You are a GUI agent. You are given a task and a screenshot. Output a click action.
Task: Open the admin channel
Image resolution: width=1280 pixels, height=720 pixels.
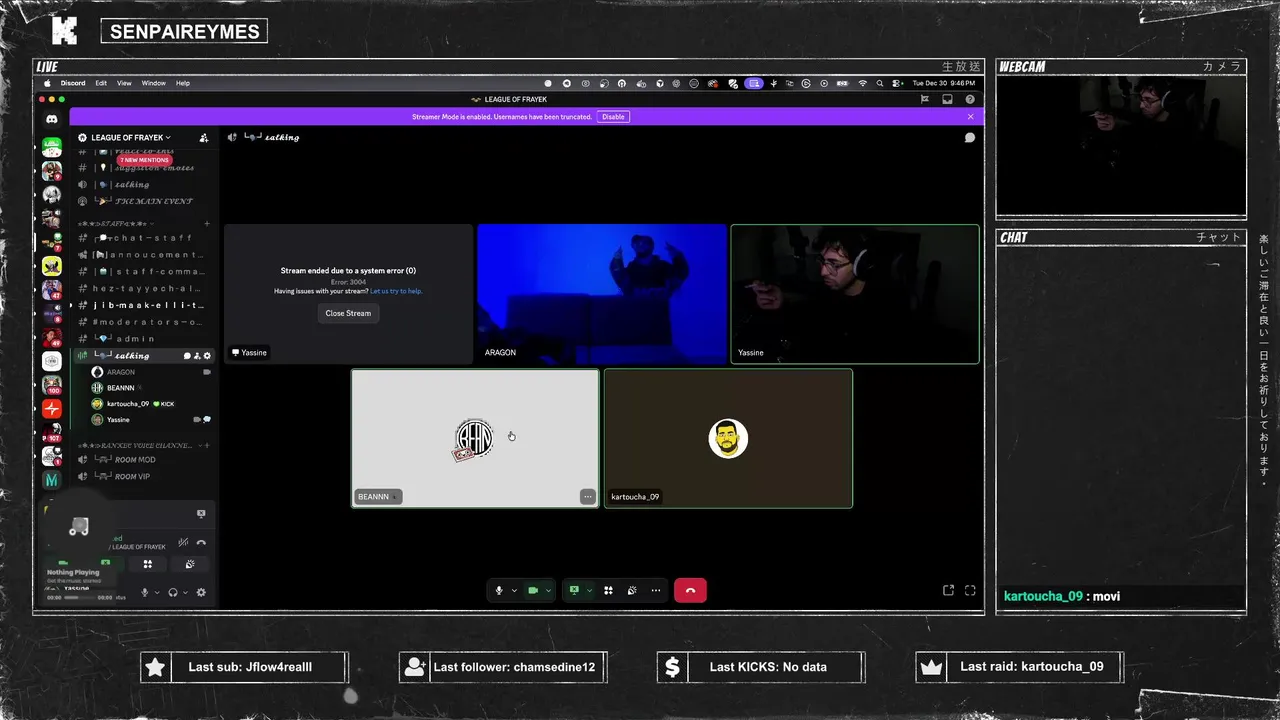tap(145, 339)
